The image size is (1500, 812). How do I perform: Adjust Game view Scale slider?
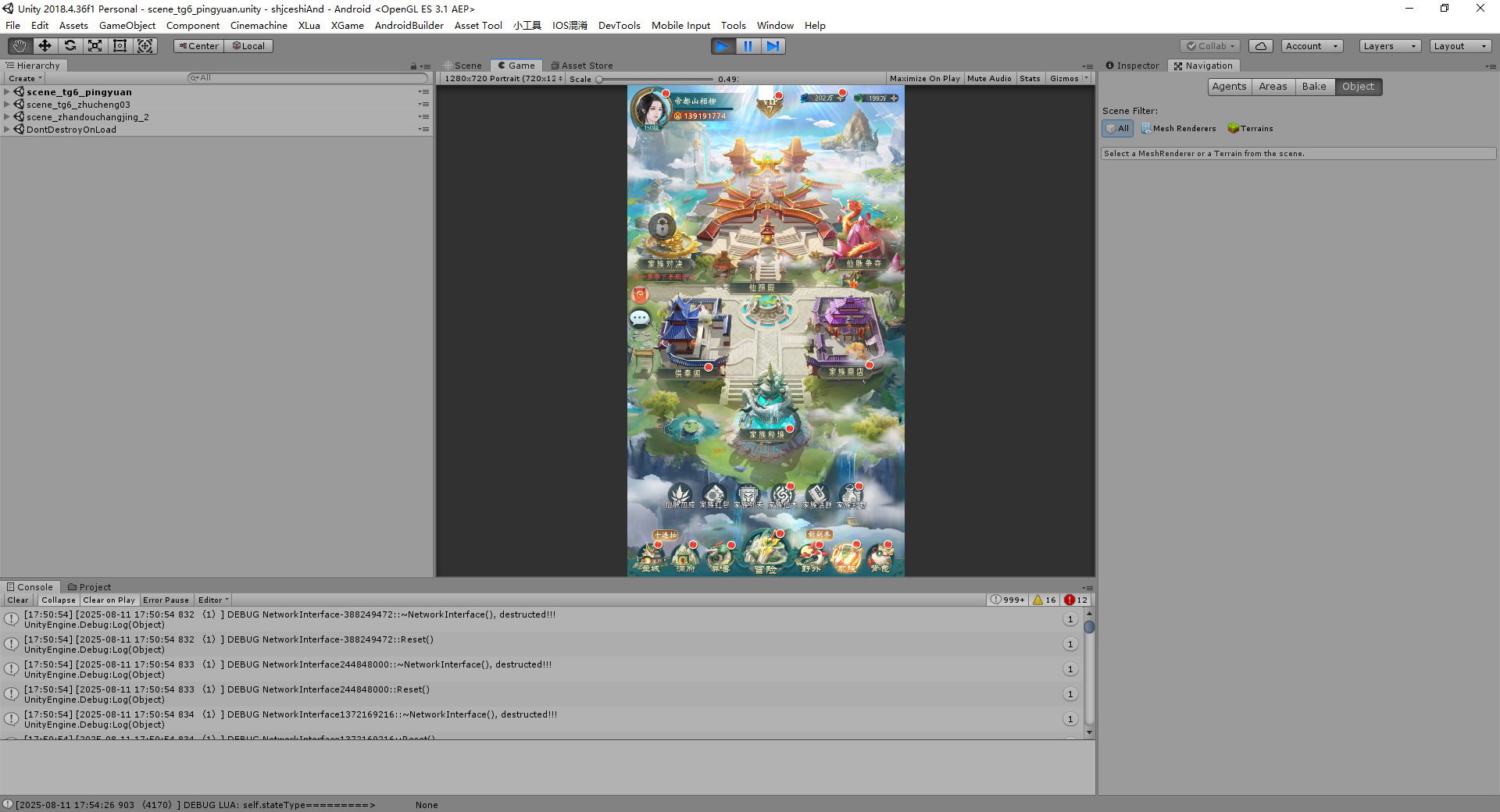pyautogui.click(x=655, y=79)
